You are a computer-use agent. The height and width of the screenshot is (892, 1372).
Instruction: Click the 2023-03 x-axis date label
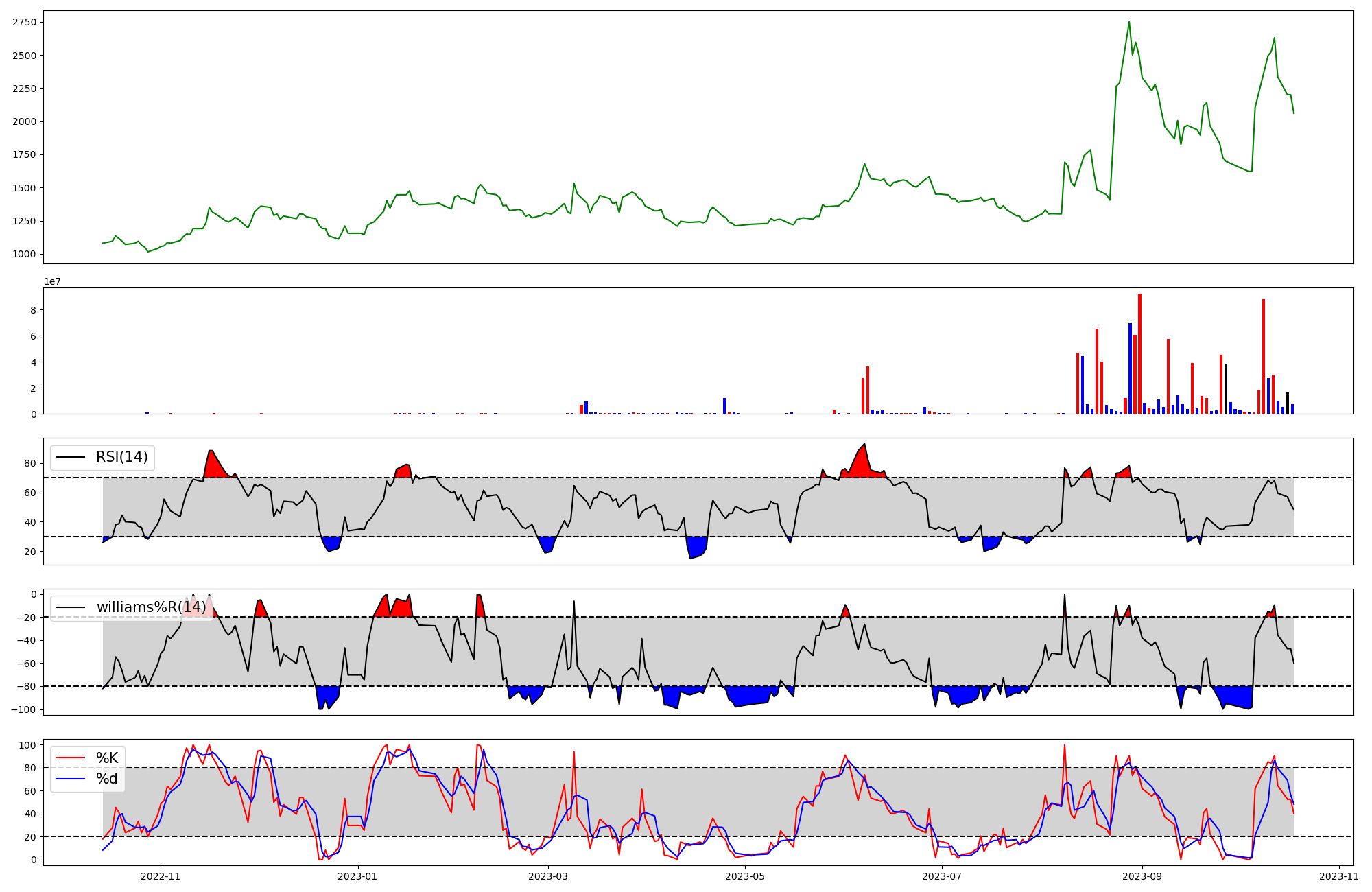point(549,876)
